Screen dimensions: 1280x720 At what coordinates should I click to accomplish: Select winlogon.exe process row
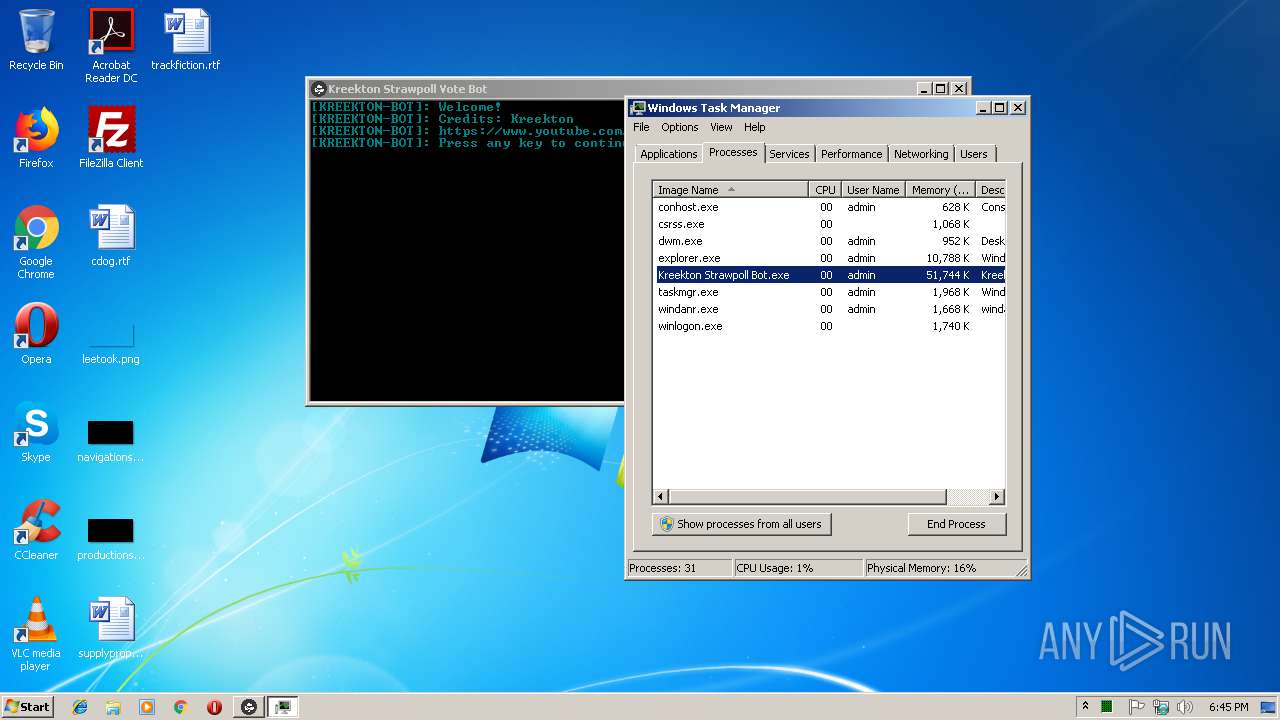tap(829, 326)
